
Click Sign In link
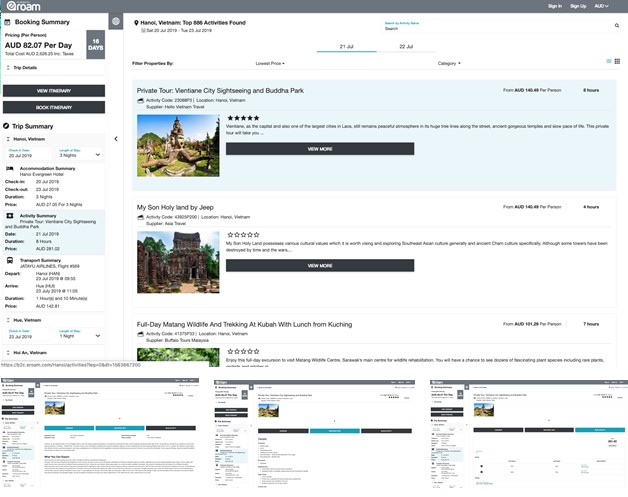tap(555, 6)
